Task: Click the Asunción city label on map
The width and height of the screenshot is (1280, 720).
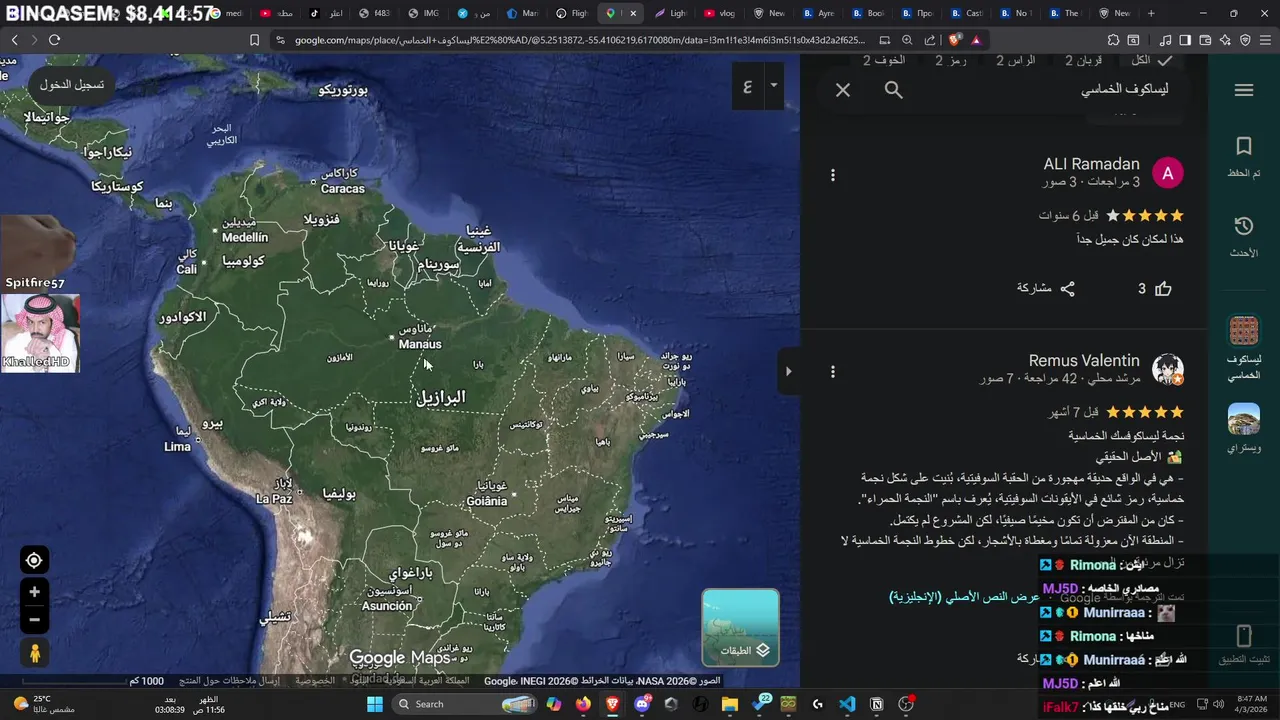Action: coord(387,606)
